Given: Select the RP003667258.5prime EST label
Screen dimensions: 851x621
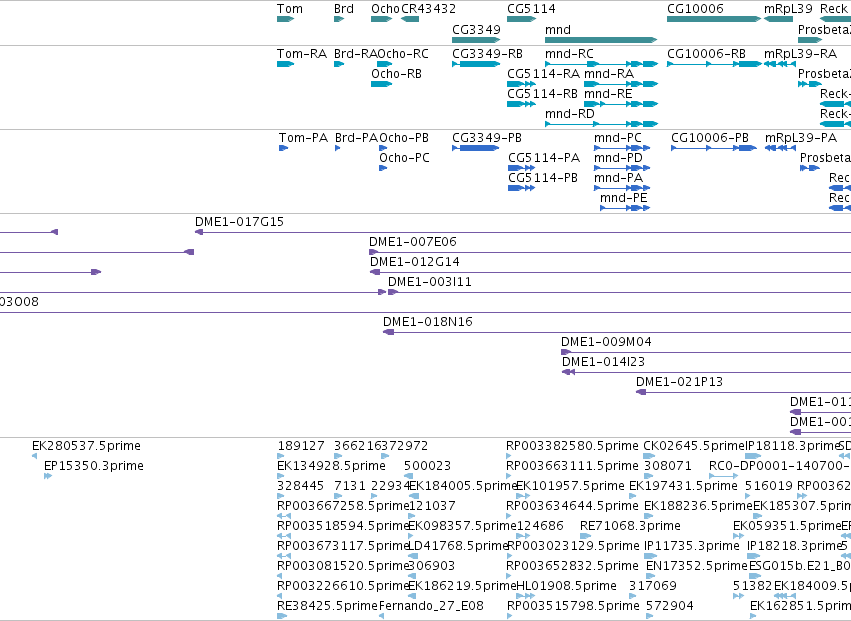Looking at the screenshot, I should coord(342,506).
